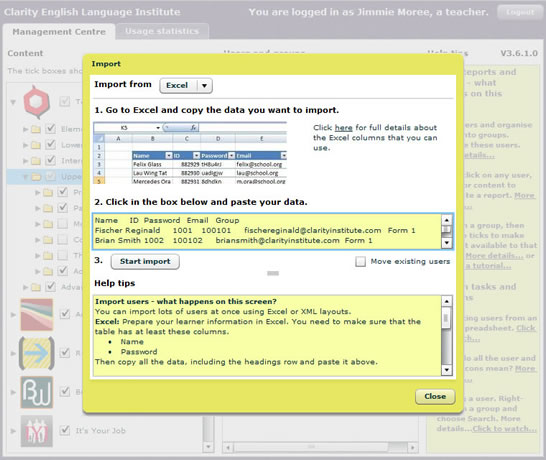Image resolution: width=546 pixels, height=460 pixels.
Task: Click the paste data box scroll-down arrow
Action: tap(446, 243)
